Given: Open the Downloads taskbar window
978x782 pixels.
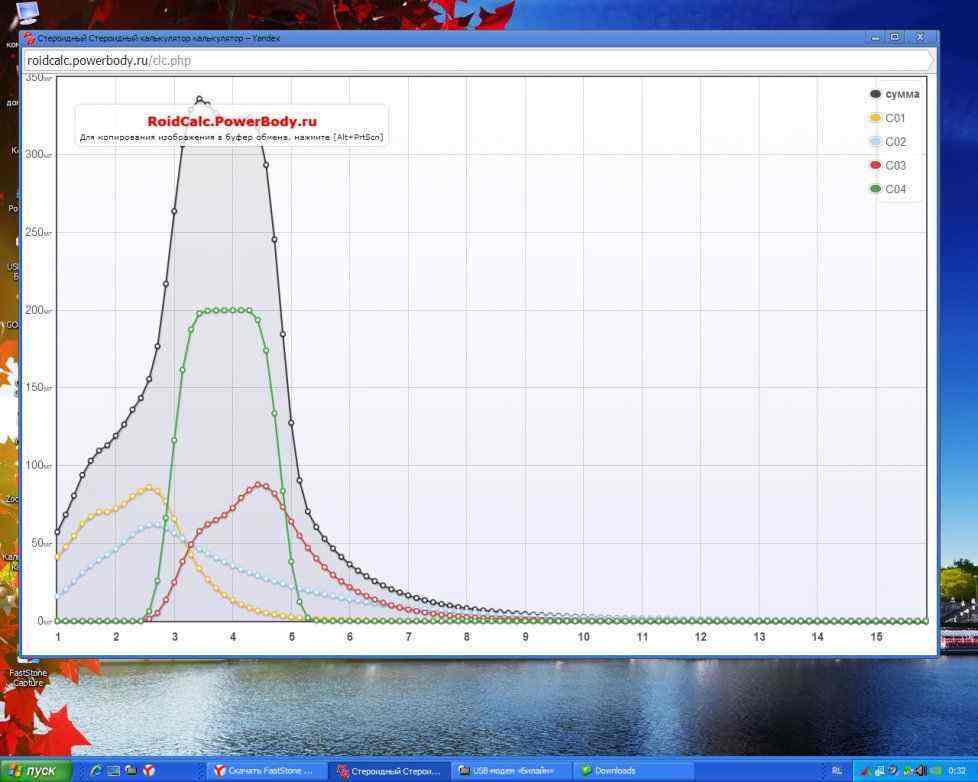Looking at the screenshot, I should coord(634,771).
